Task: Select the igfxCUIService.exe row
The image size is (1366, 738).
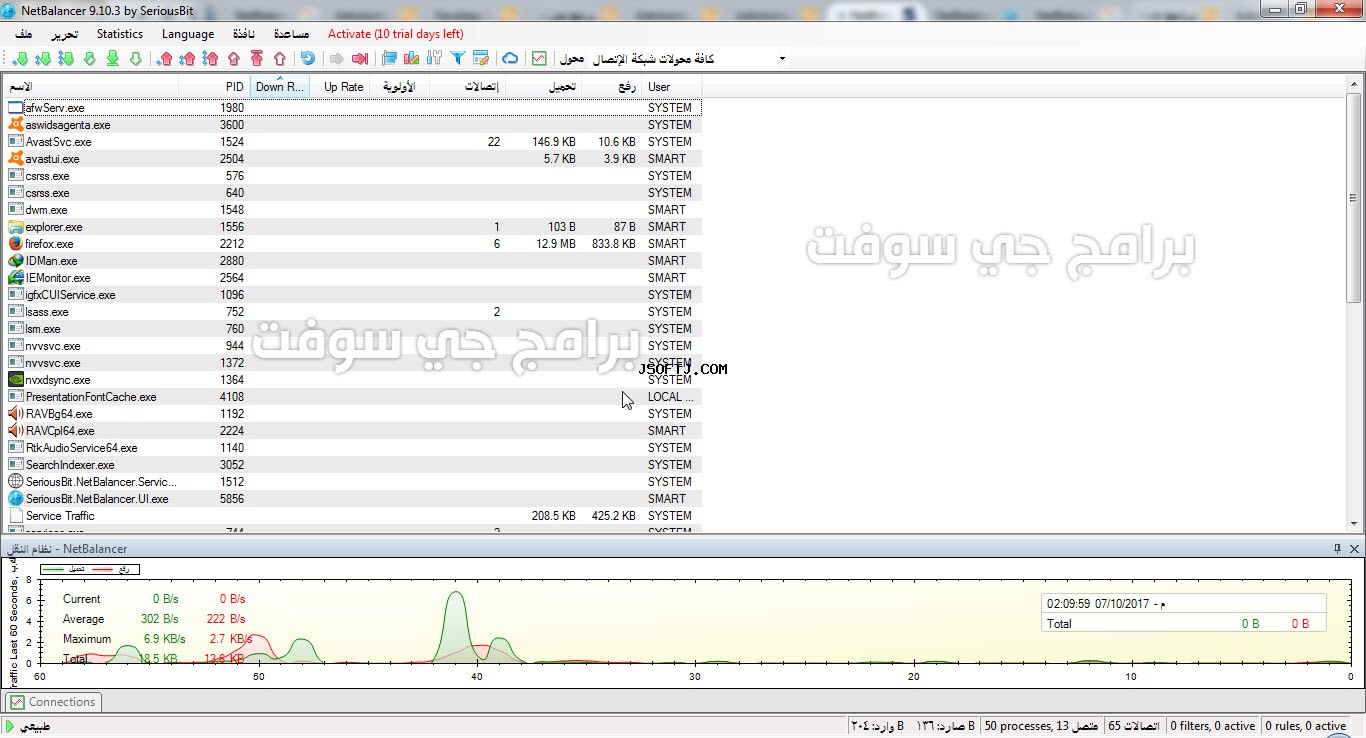Action: tap(353, 294)
